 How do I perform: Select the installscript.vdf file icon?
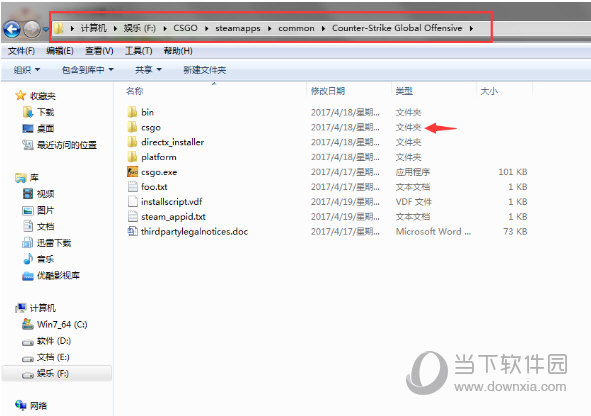[x=132, y=202]
